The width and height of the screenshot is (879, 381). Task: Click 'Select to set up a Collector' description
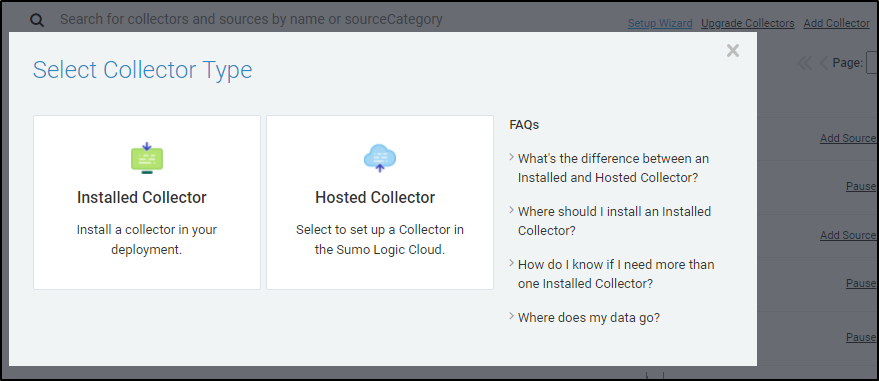tap(380, 240)
